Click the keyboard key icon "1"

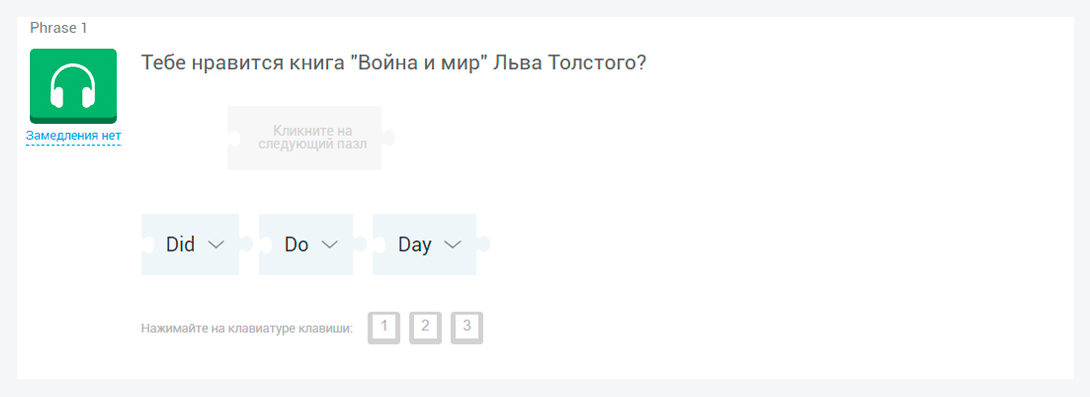coord(384,327)
